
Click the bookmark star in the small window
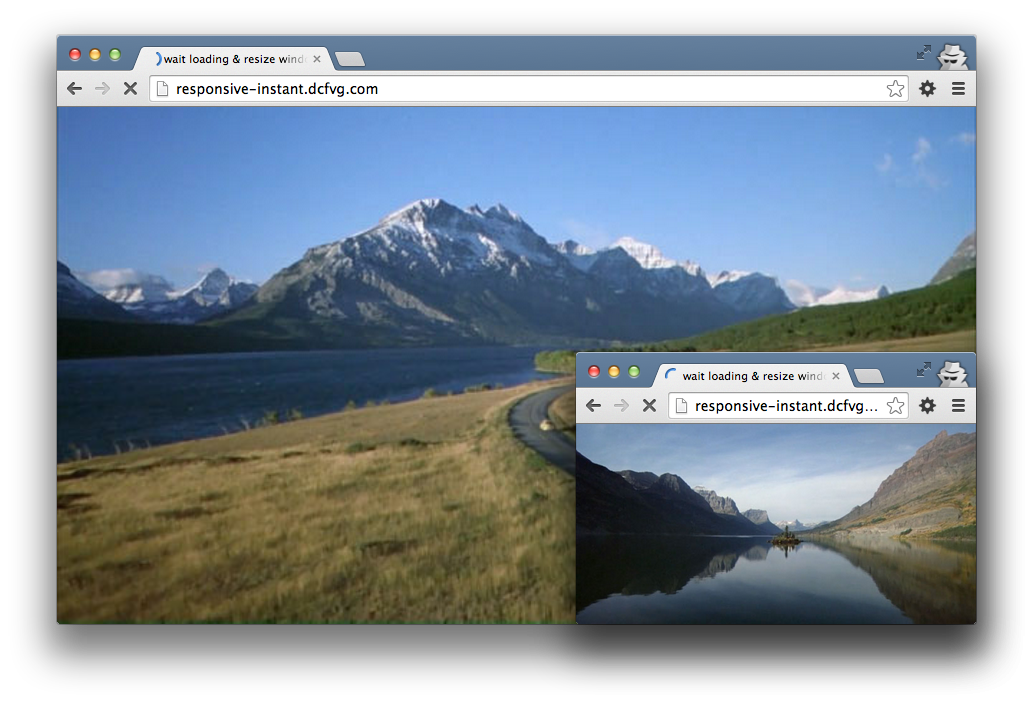pyautogui.click(x=895, y=405)
